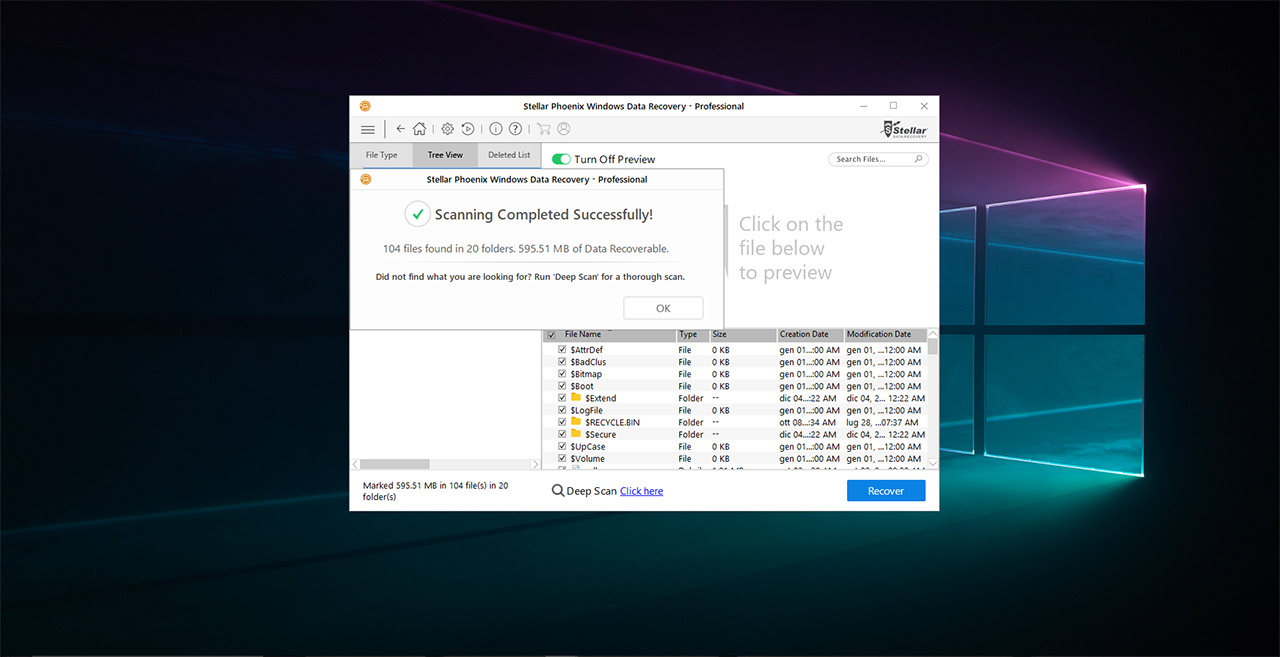1280x657 pixels.
Task: Focus the Search Files input field
Action: [878, 159]
